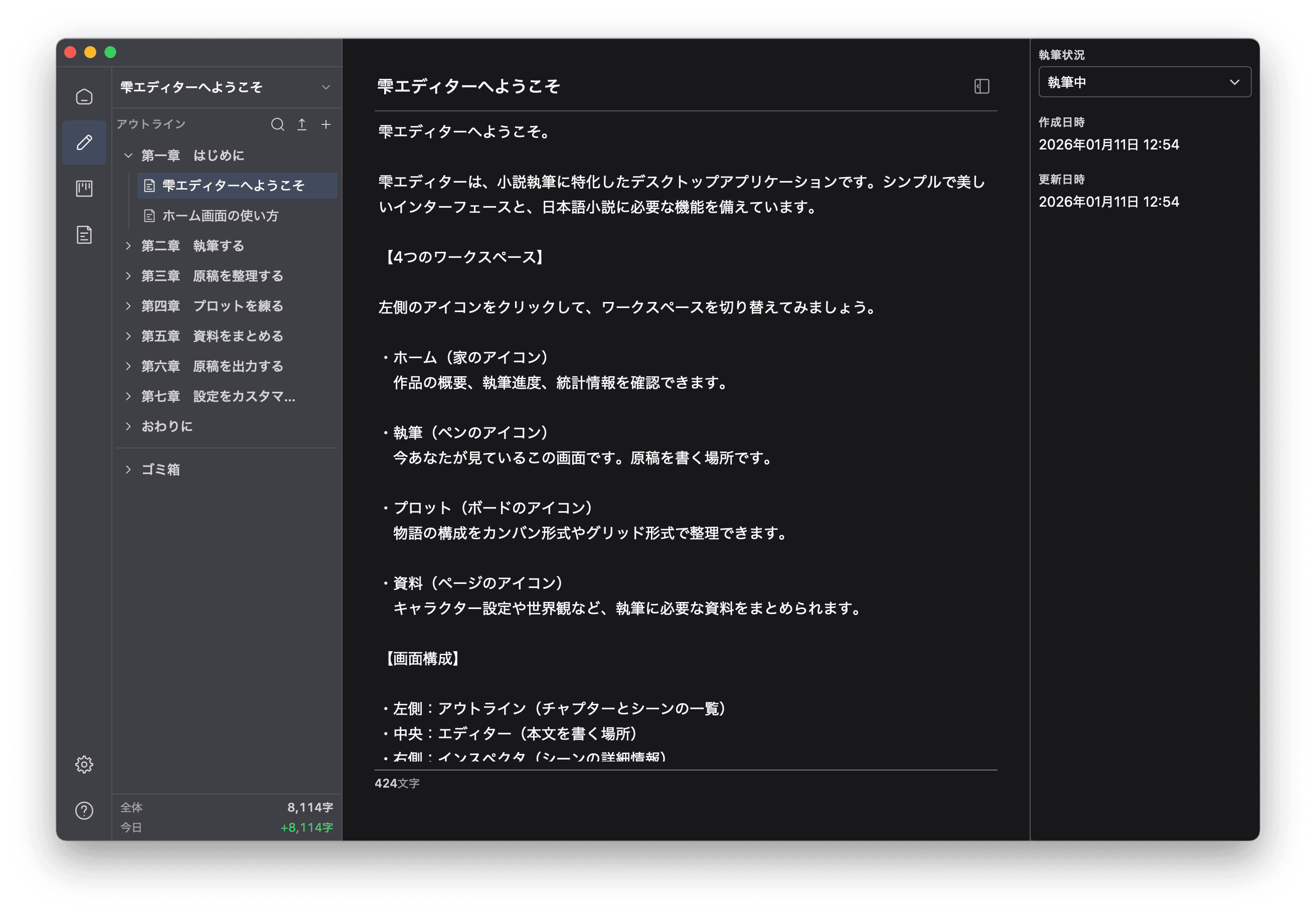Click the outline export icon
Viewport: 1316px width, 915px height.
point(302,124)
